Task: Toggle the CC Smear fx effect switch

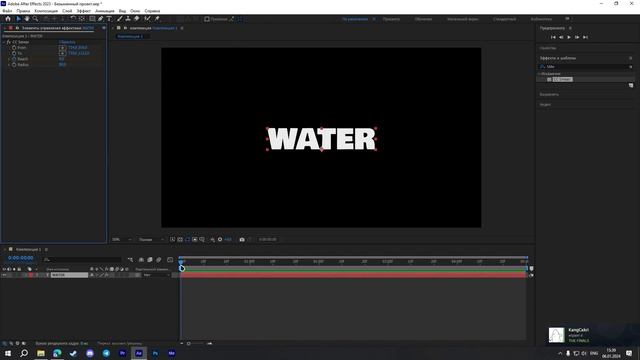Action: 9,42
